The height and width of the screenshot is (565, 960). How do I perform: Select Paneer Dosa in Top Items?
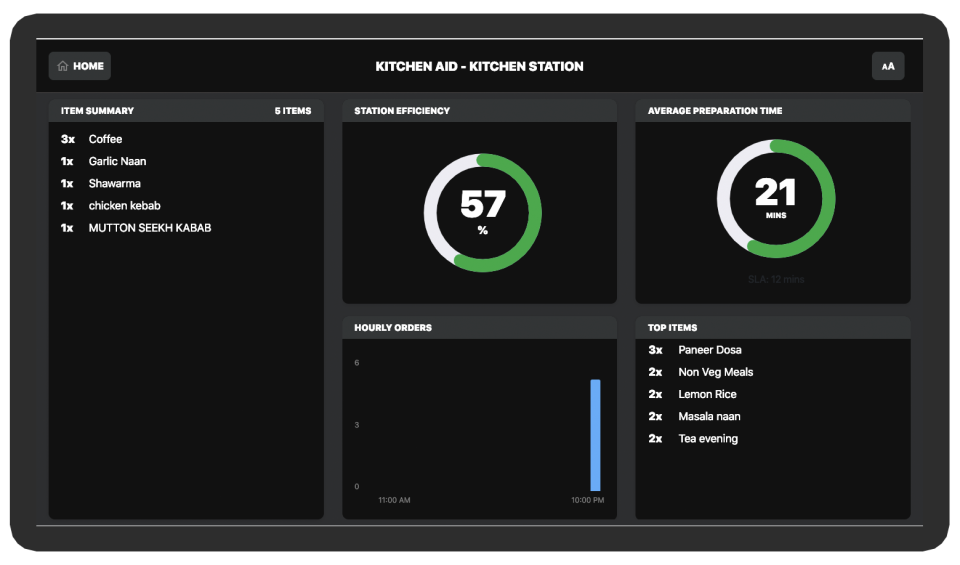[x=773, y=350]
